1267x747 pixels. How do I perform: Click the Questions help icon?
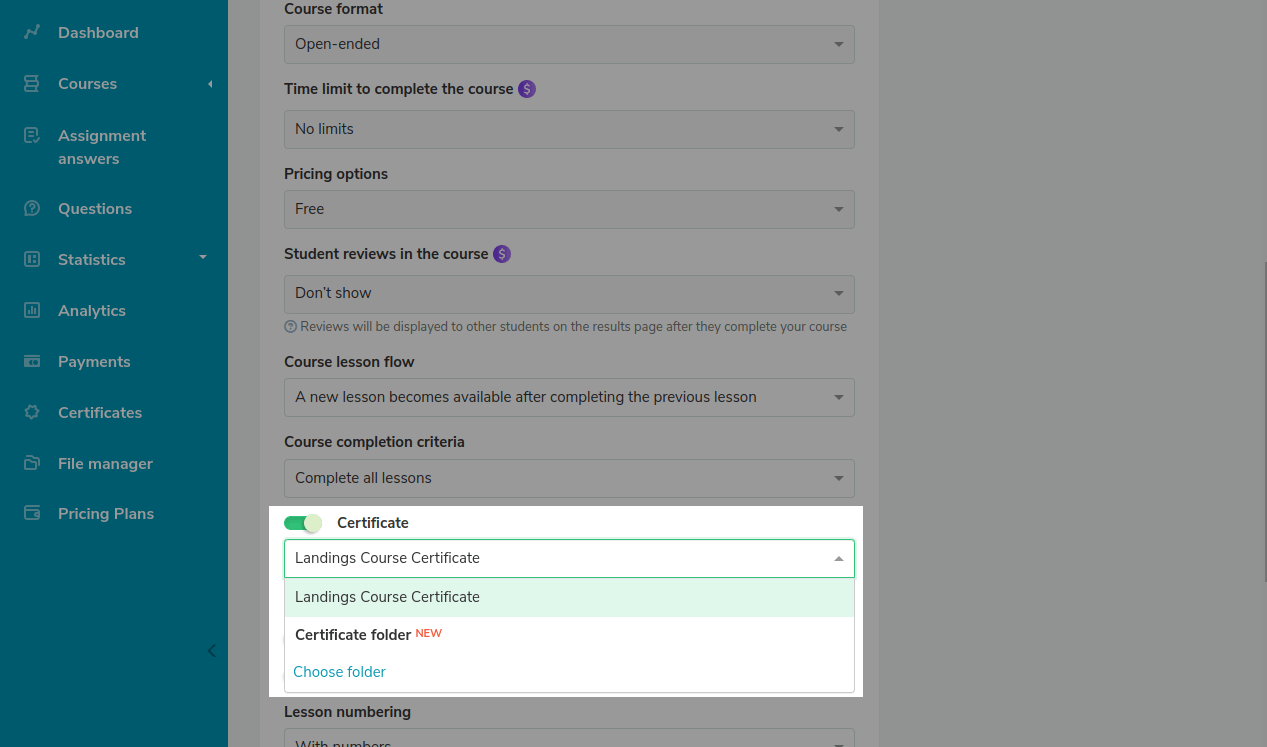[32, 209]
